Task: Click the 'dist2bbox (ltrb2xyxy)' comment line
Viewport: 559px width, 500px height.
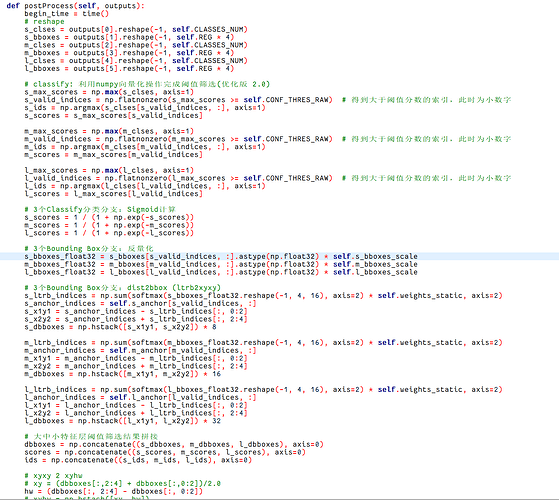Action: (x=123, y=288)
